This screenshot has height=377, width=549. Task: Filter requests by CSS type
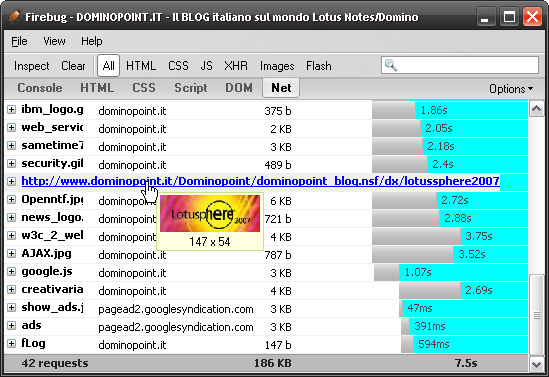coord(178,66)
